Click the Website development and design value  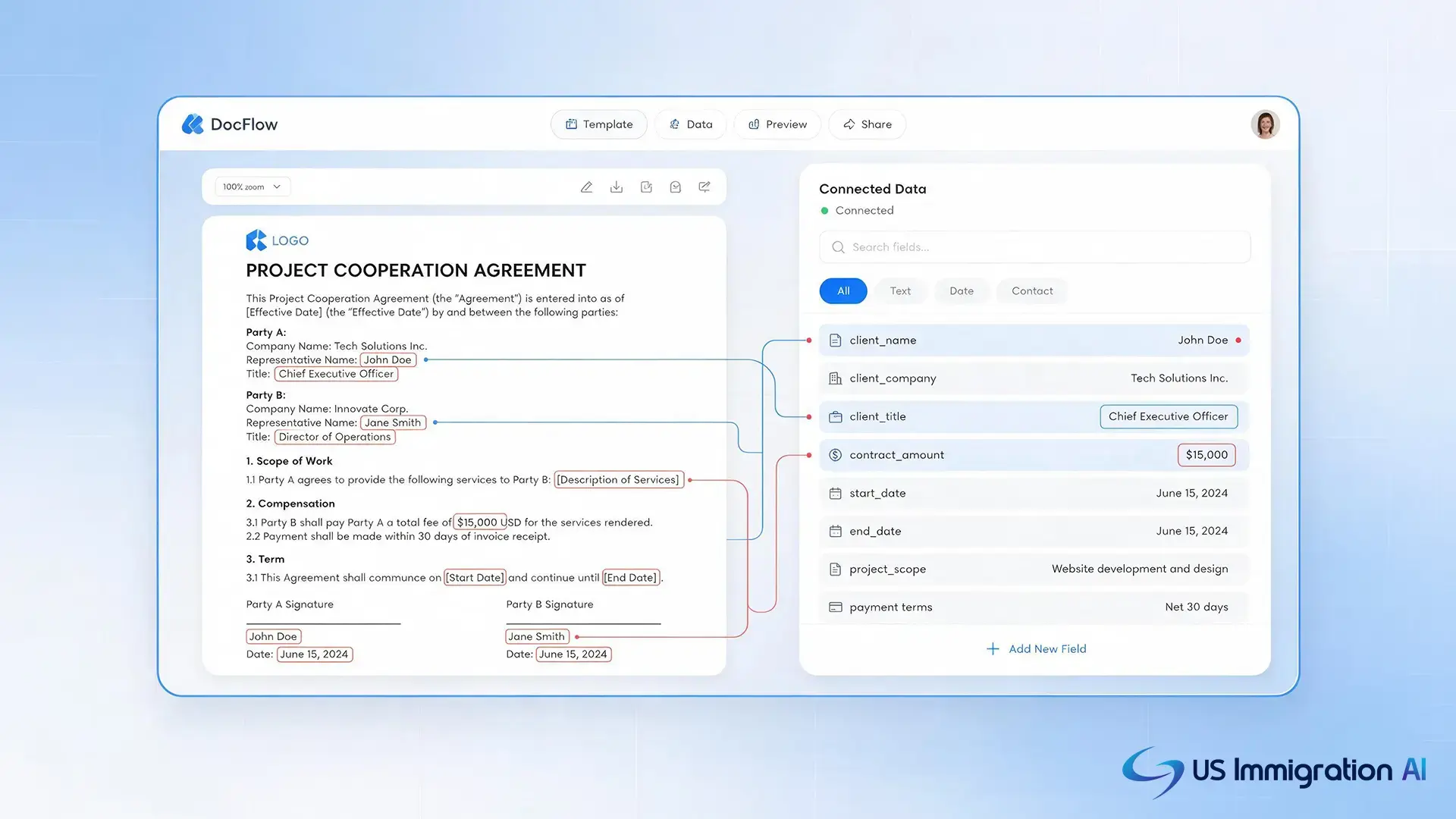(x=1140, y=570)
